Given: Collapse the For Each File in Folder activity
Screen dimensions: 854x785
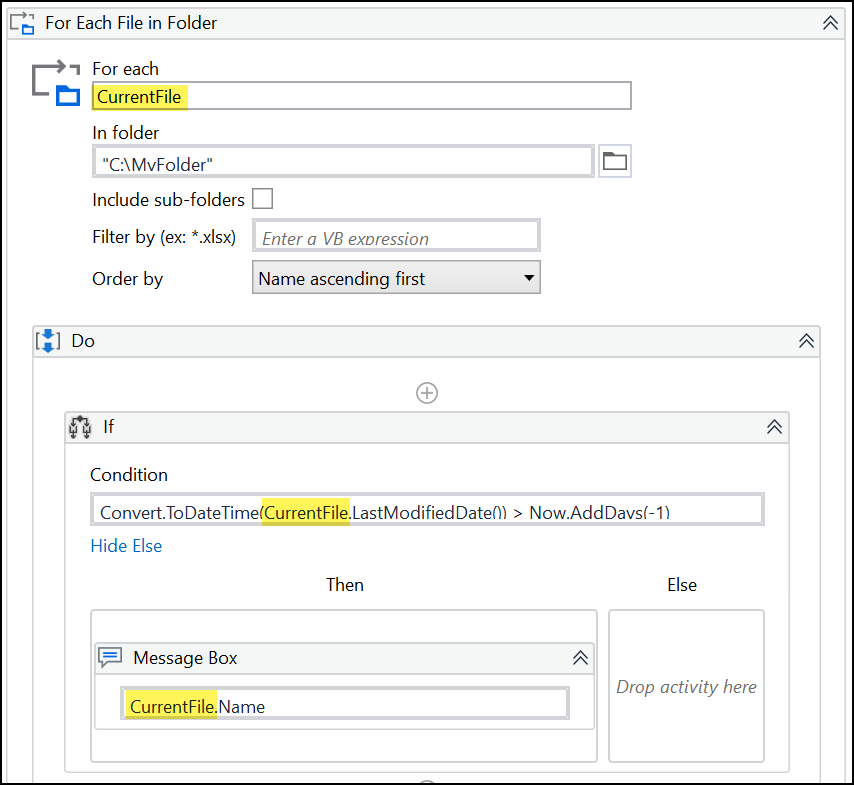Looking at the screenshot, I should (830, 23).
